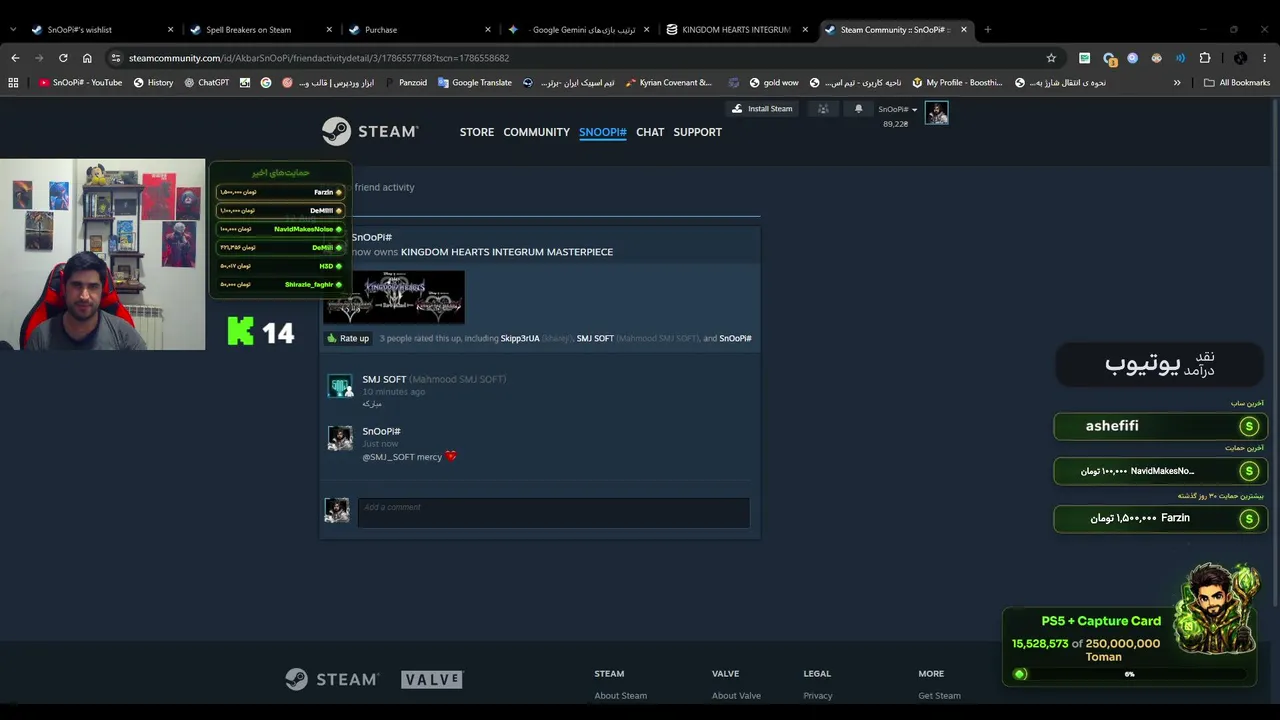Close the SnOoPi#'s wishlist tab
1280x720 pixels.
coord(170,30)
